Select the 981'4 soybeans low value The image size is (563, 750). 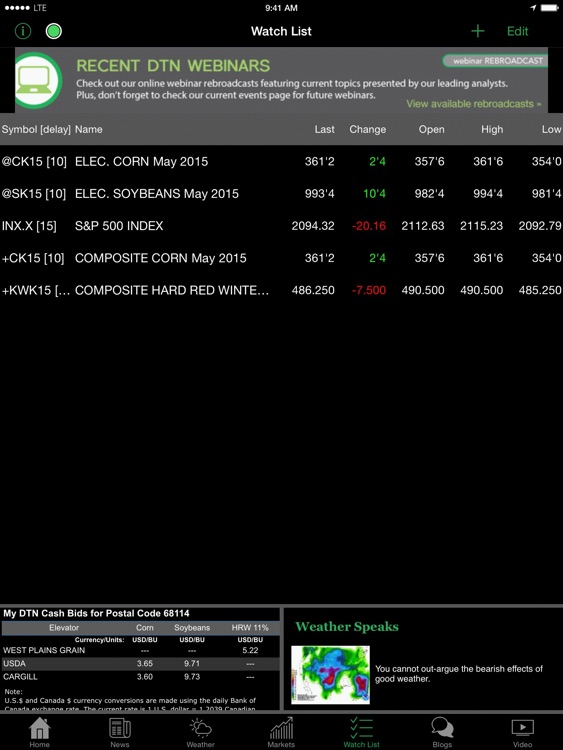(546, 193)
